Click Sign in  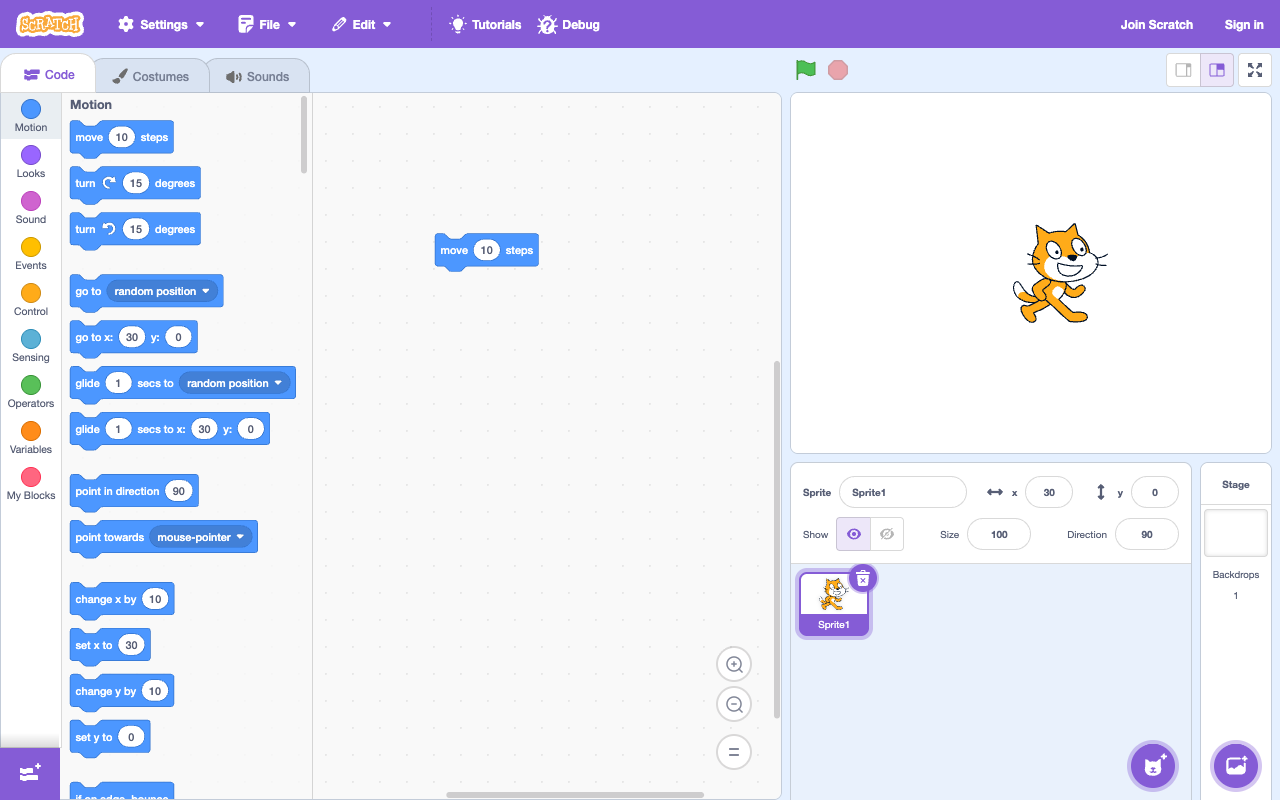point(1244,24)
